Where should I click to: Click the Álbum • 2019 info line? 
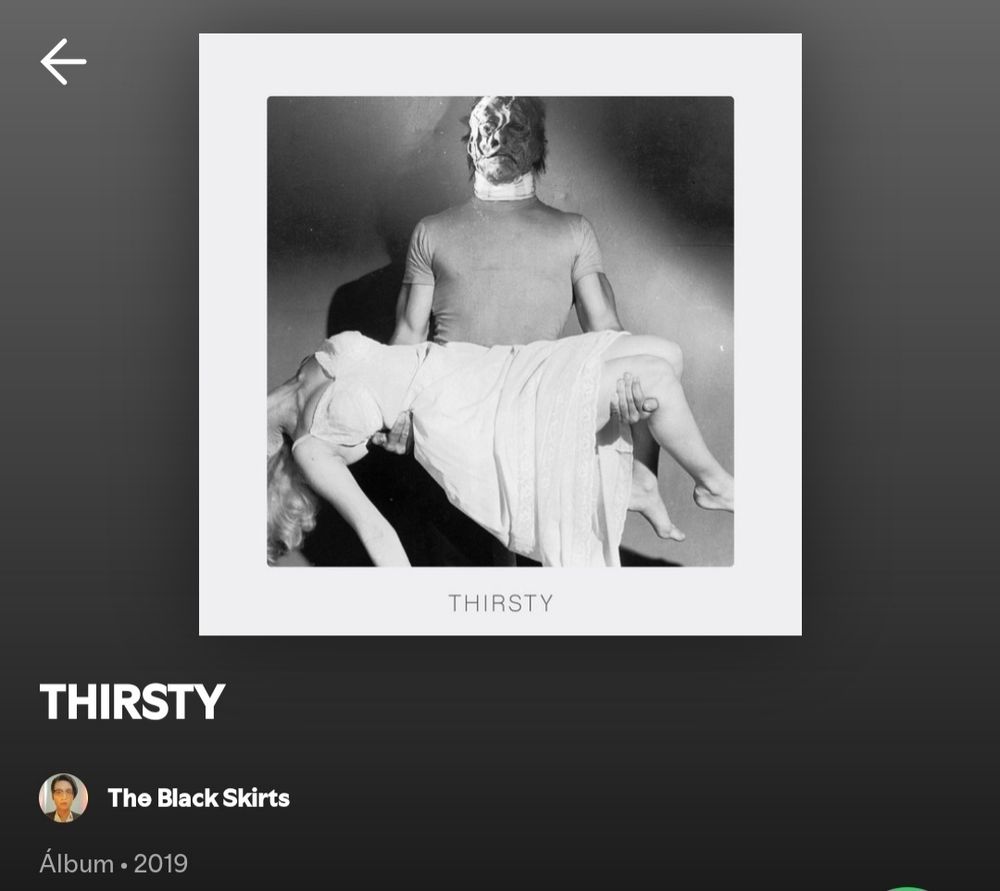(114, 864)
